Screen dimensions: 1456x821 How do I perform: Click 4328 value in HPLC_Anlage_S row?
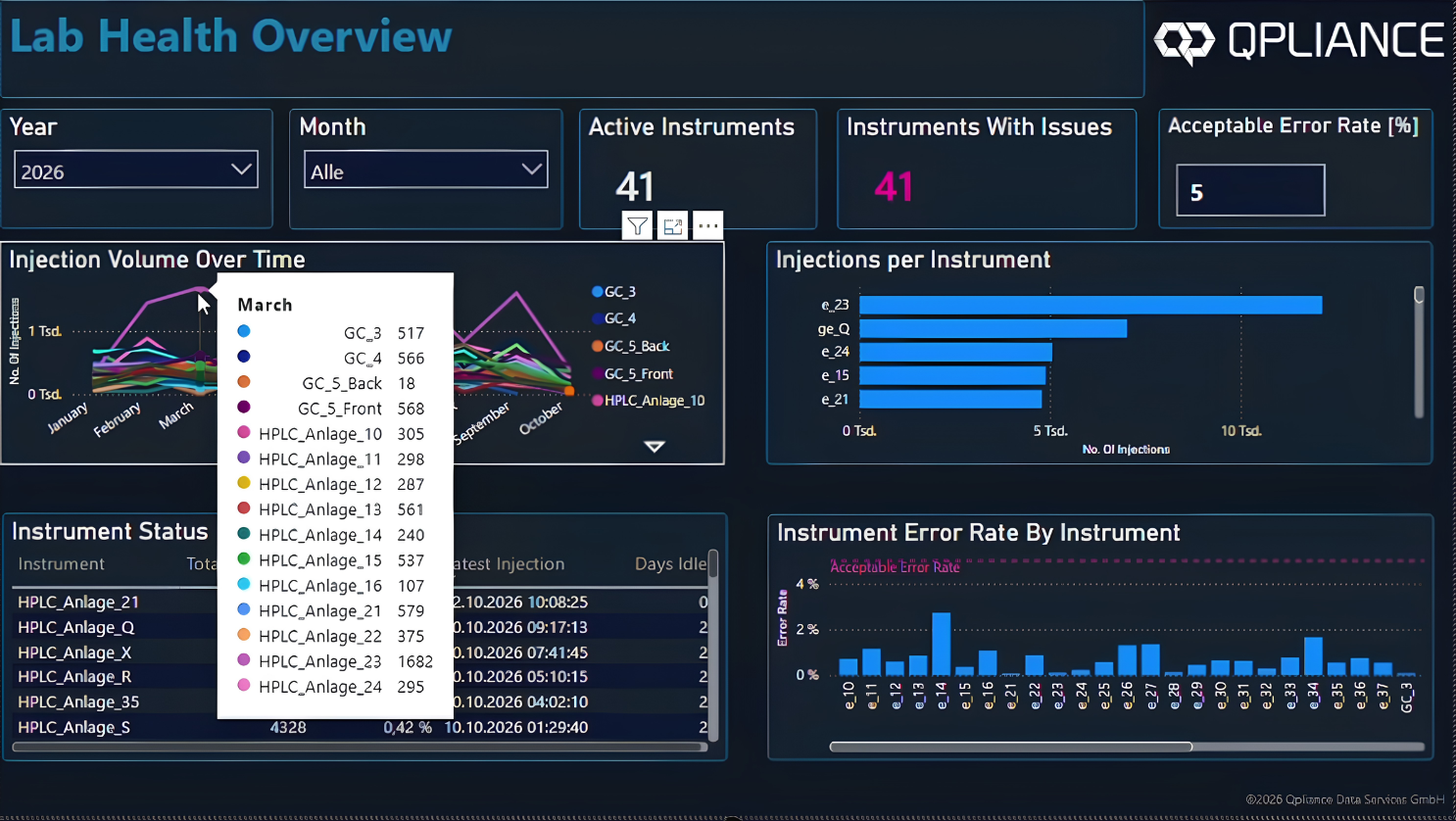coord(288,728)
